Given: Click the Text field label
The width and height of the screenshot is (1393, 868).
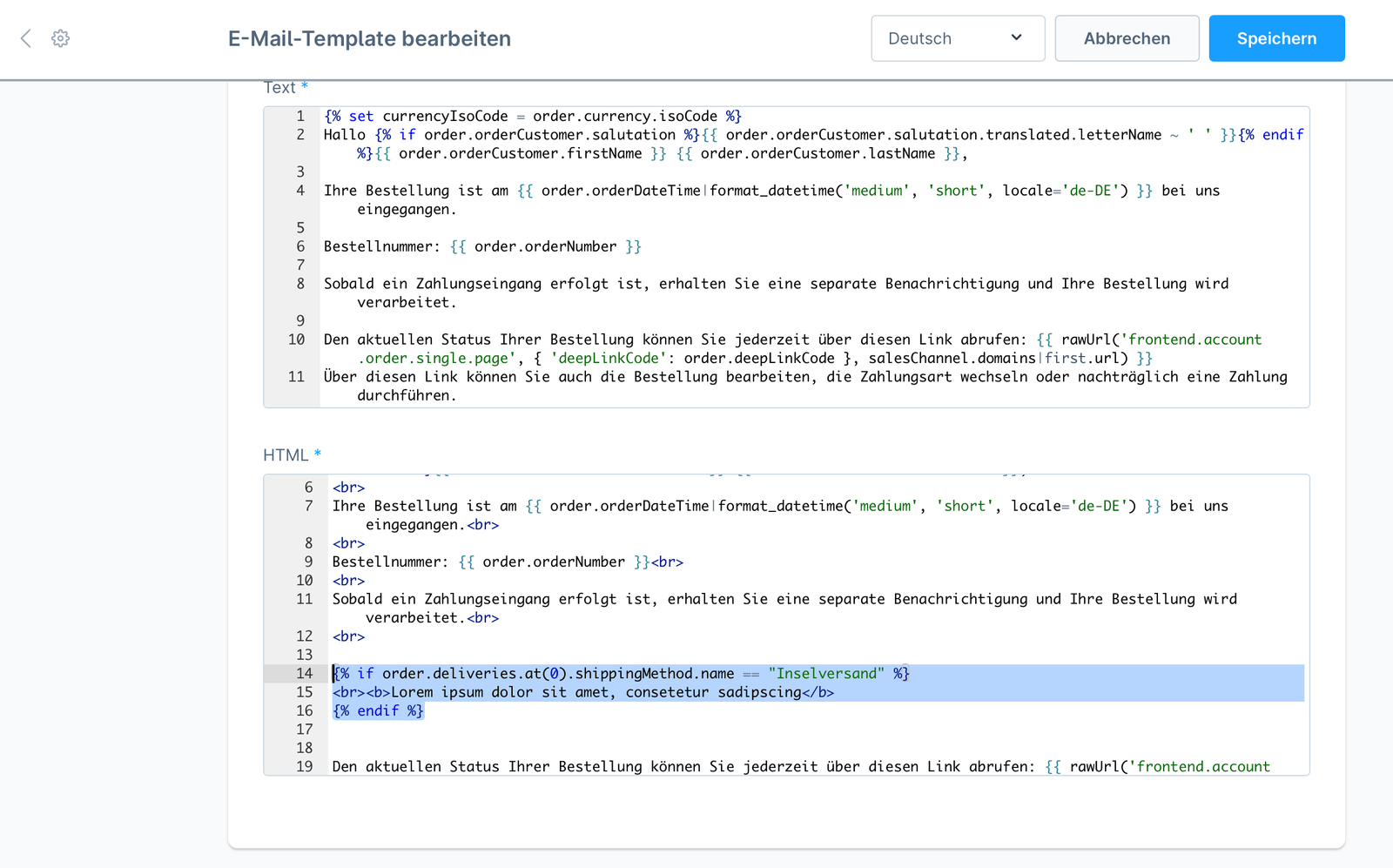Looking at the screenshot, I should [279, 88].
